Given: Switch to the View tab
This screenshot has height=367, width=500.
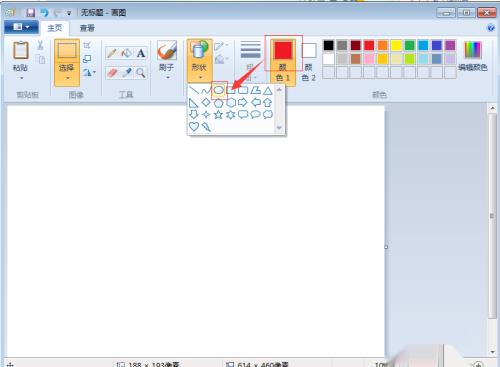Looking at the screenshot, I should coord(87,28).
